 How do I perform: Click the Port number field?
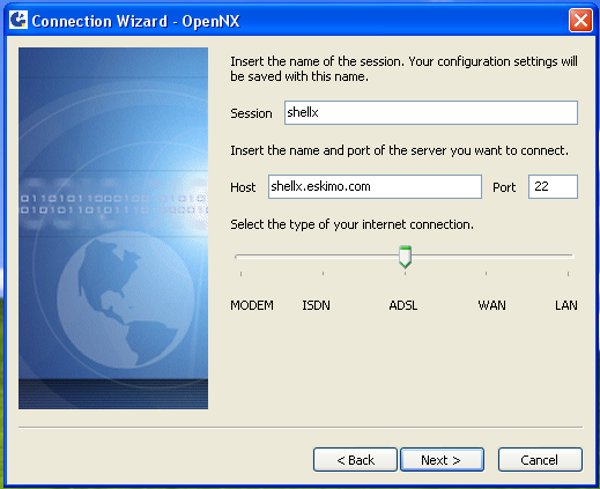553,187
